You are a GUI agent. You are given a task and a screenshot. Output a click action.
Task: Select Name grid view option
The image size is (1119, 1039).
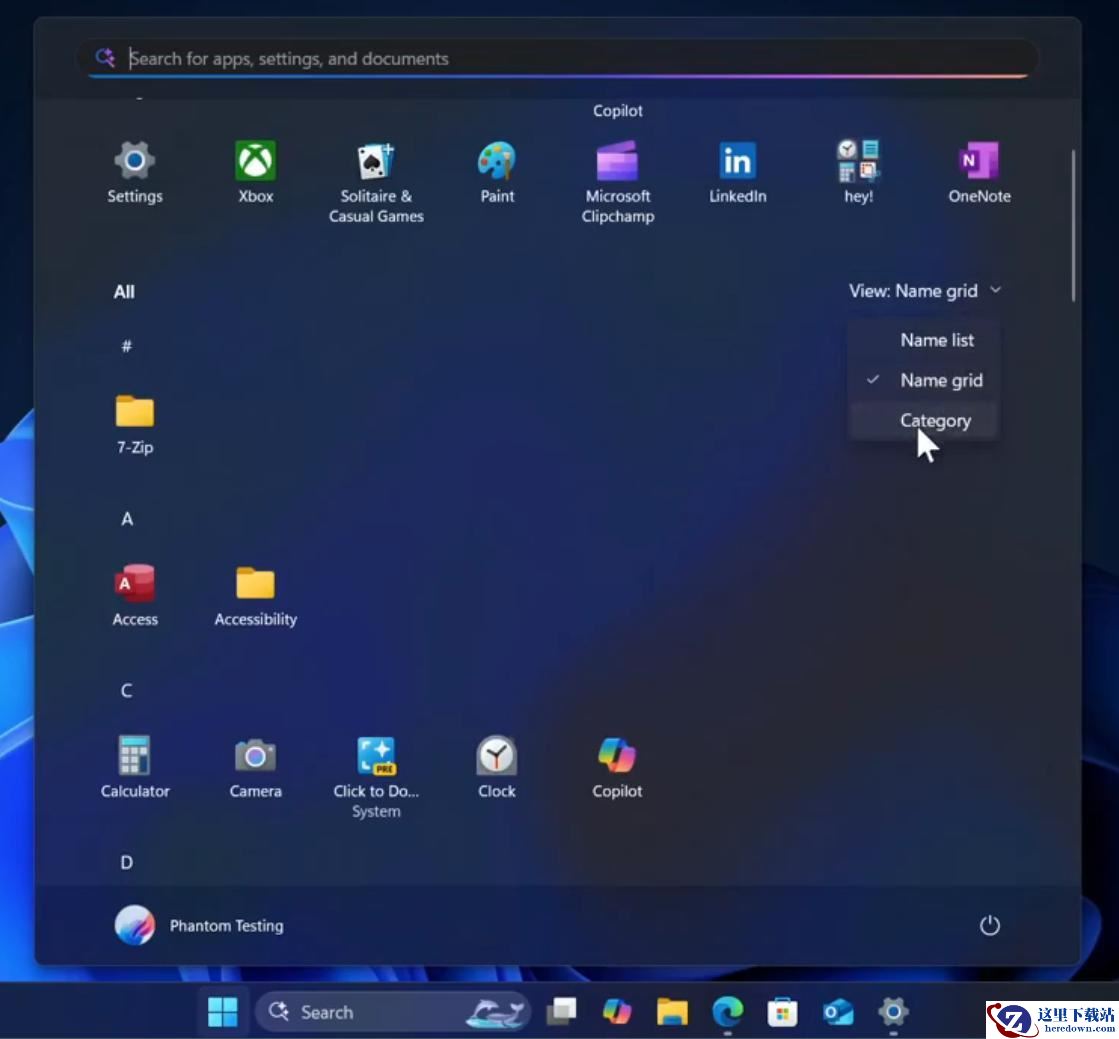(923, 380)
